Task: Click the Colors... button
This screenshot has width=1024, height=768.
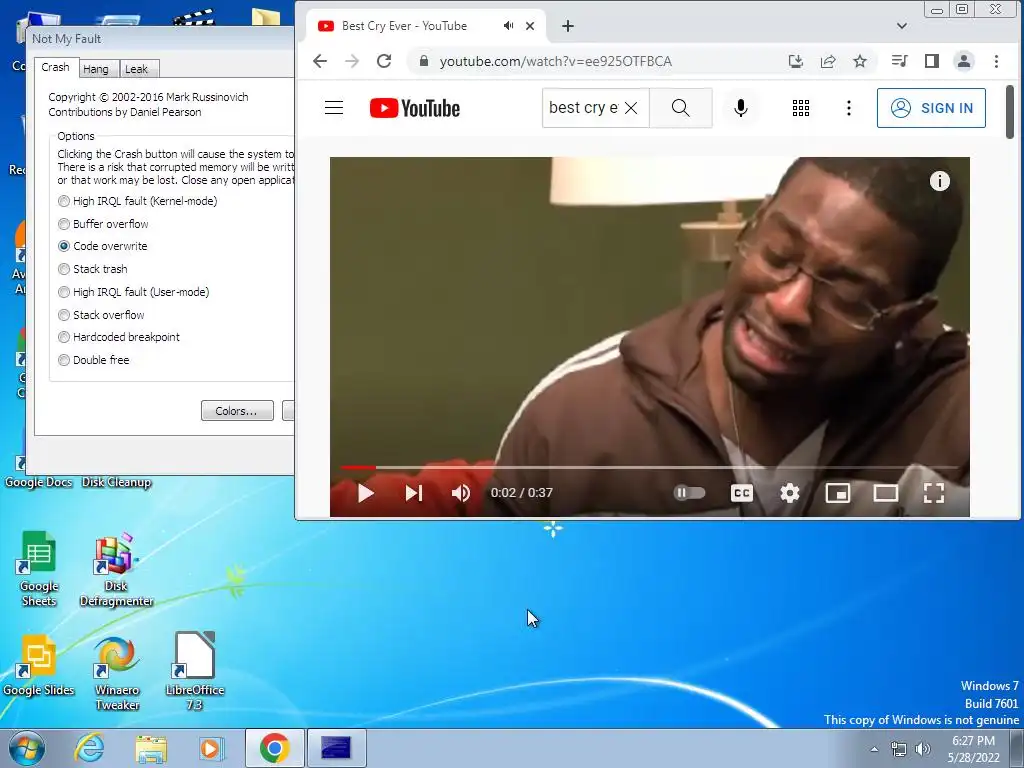Action: (x=237, y=411)
